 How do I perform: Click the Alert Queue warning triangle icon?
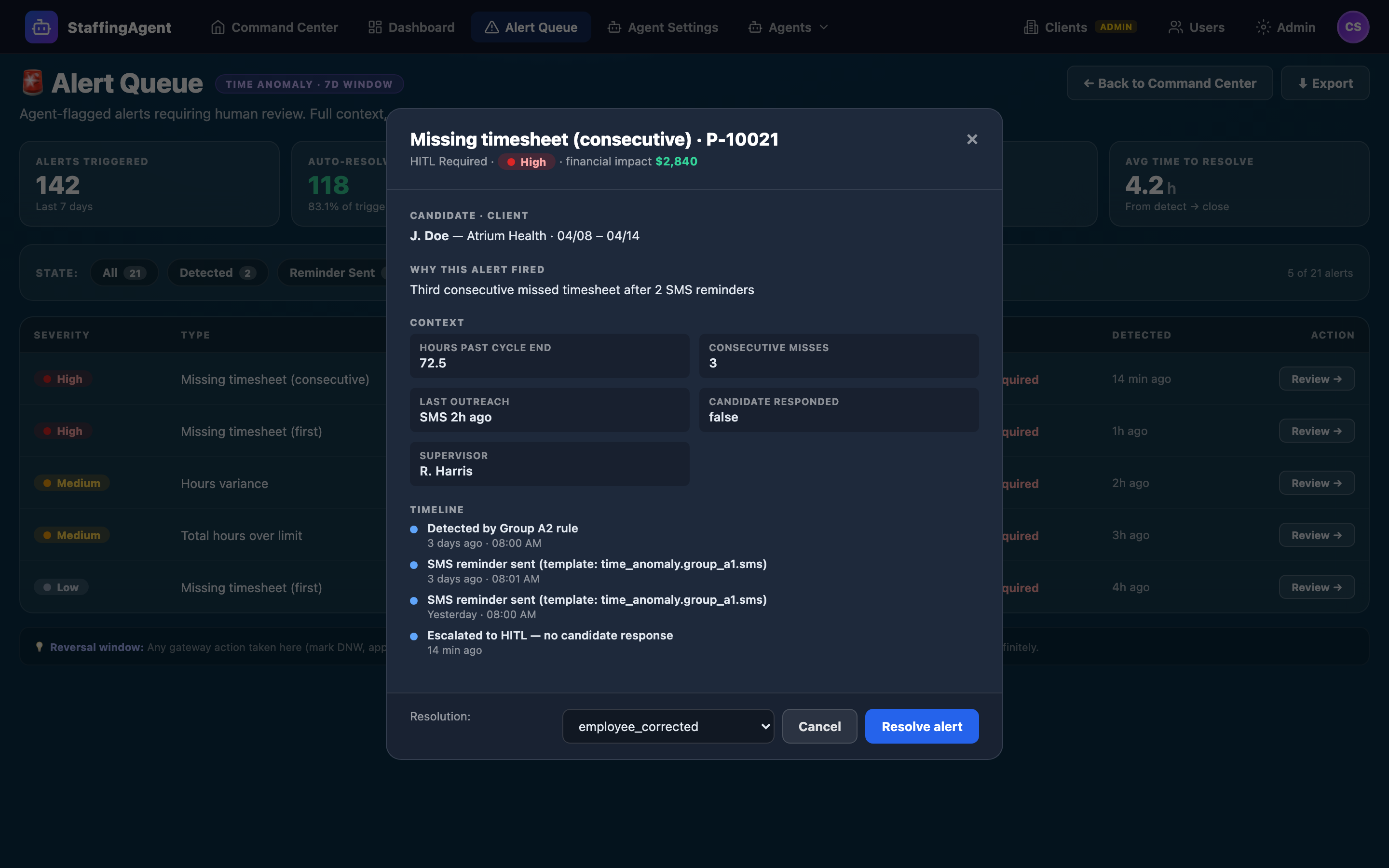pyautogui.click(x=491, y=27)
